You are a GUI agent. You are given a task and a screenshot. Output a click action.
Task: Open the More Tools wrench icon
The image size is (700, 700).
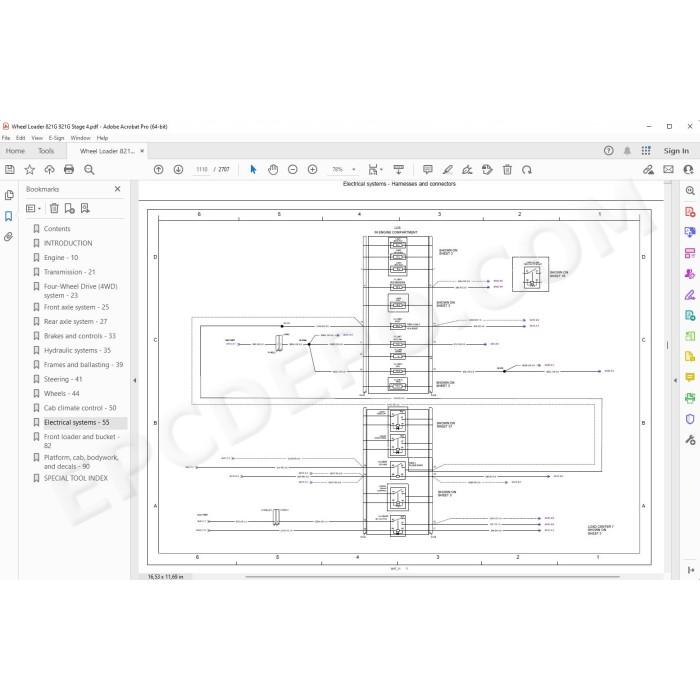(690, 440)
